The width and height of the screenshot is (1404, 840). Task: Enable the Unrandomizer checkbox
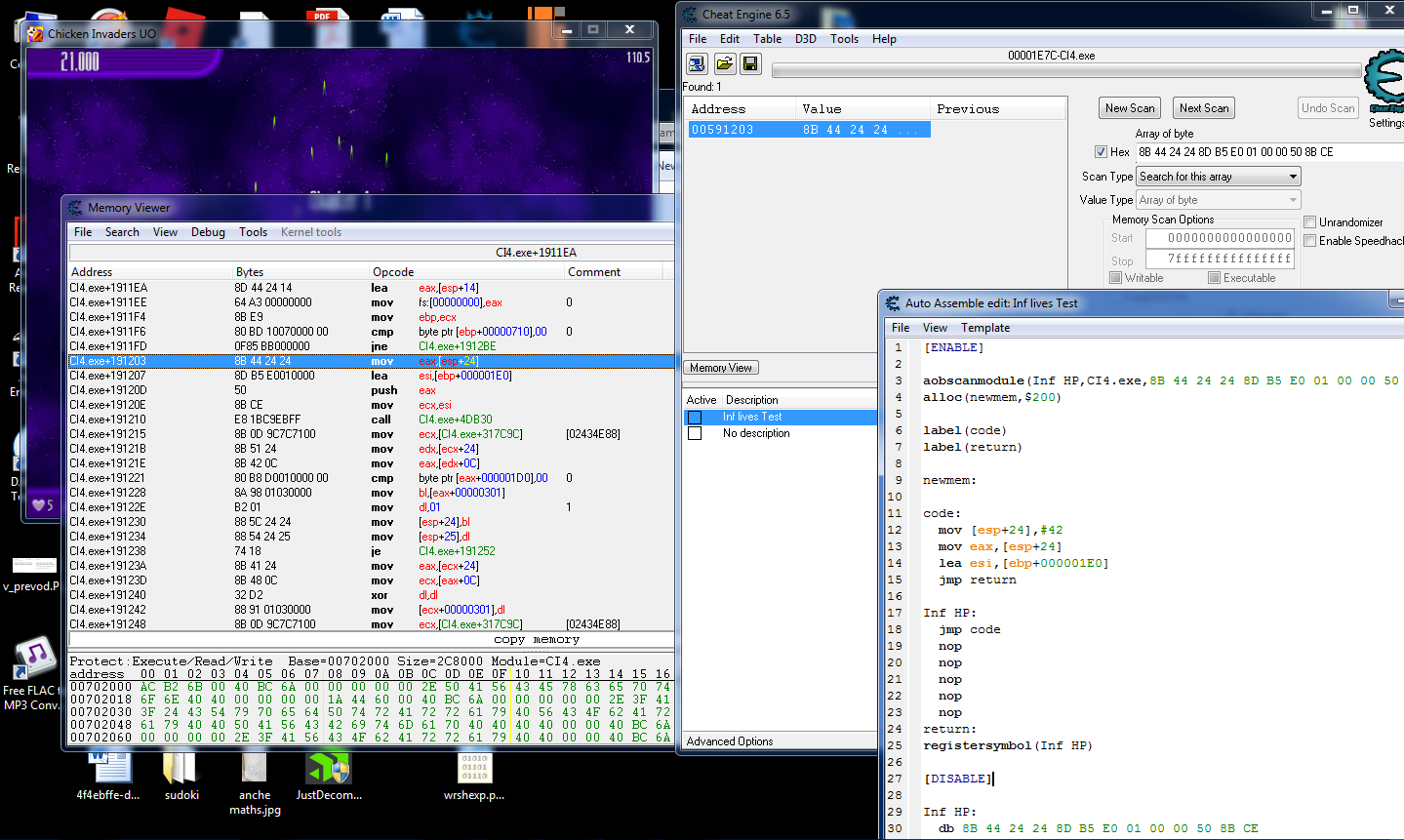(1310, 222)
